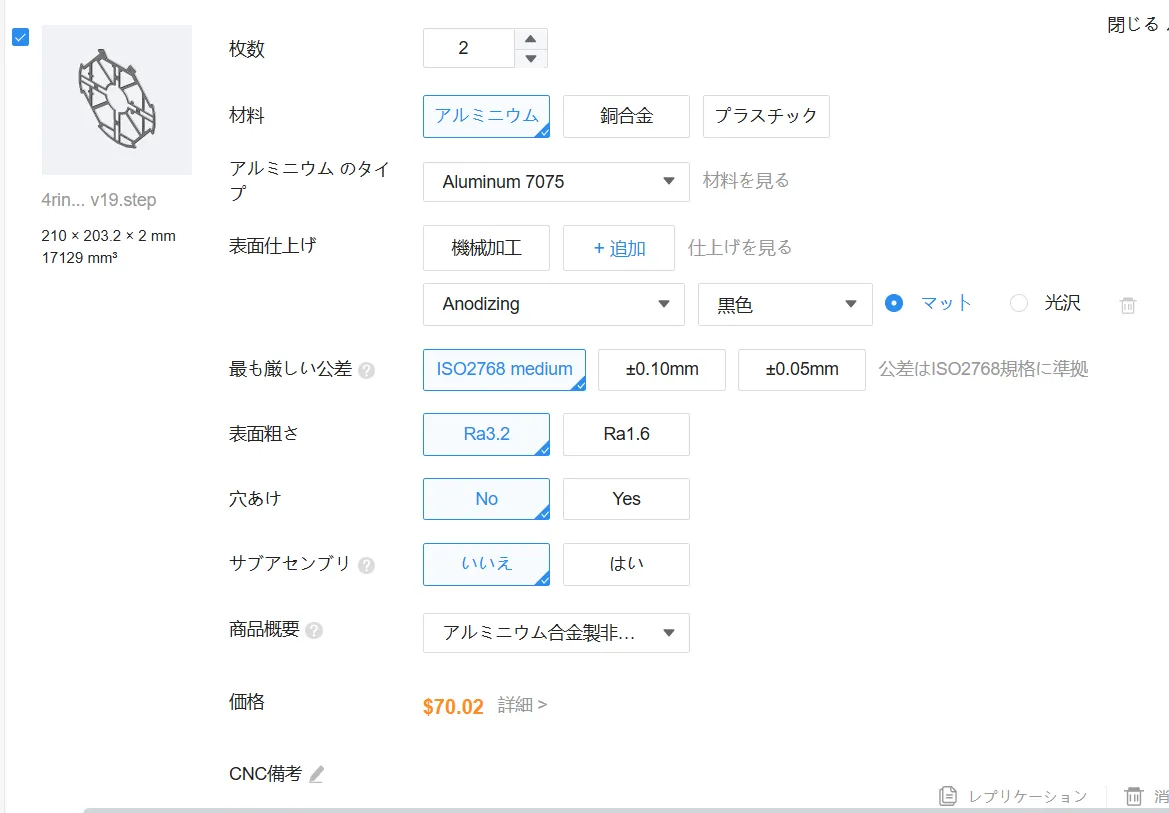
Task: Select ±0.05mm tolerance
Action: tap(802, 370)
